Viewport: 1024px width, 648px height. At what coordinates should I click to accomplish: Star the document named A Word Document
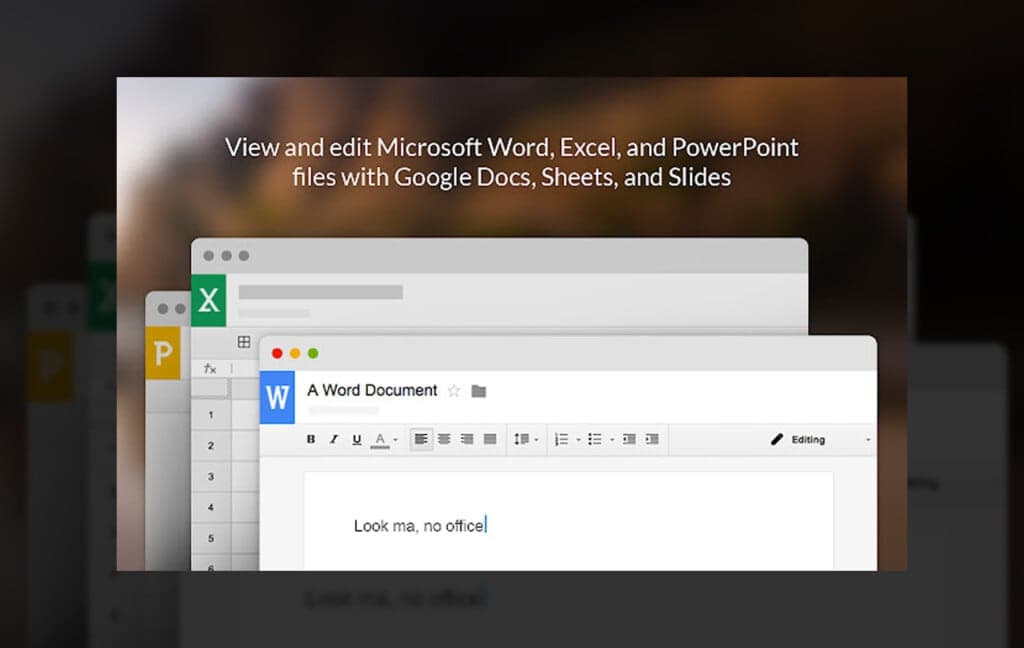pyautogui.click(x=454, y=391)
